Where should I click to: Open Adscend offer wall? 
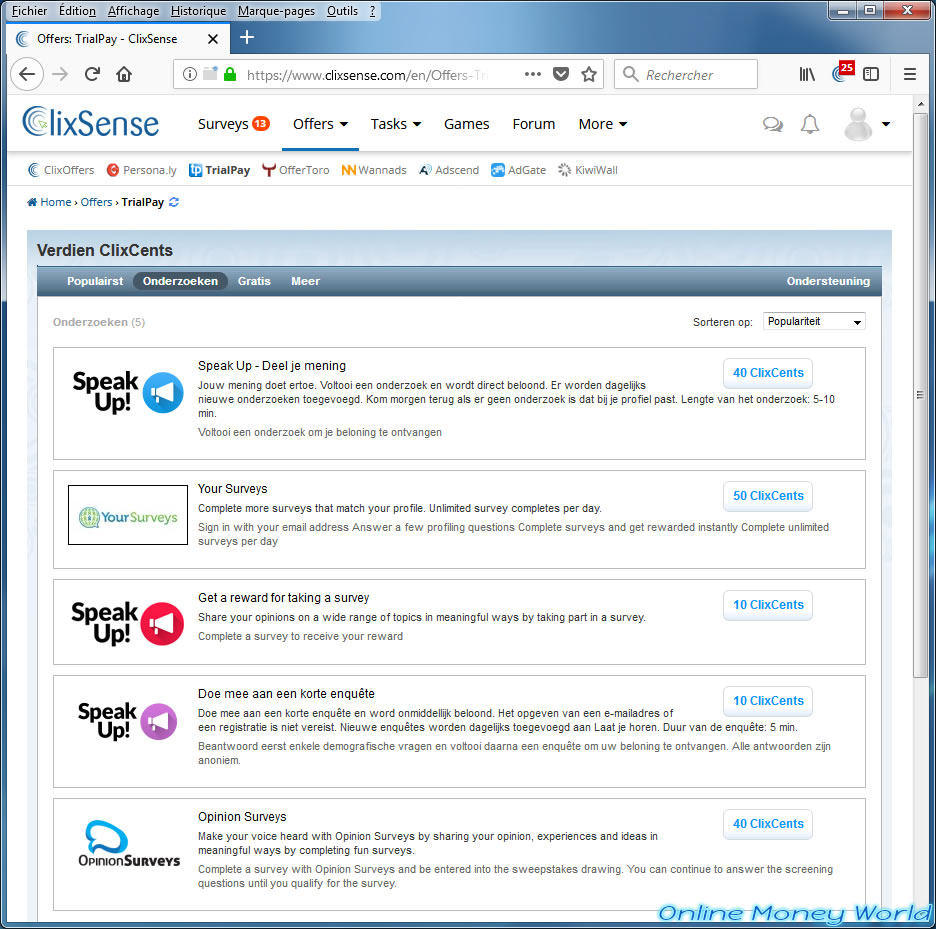(449, 170)
